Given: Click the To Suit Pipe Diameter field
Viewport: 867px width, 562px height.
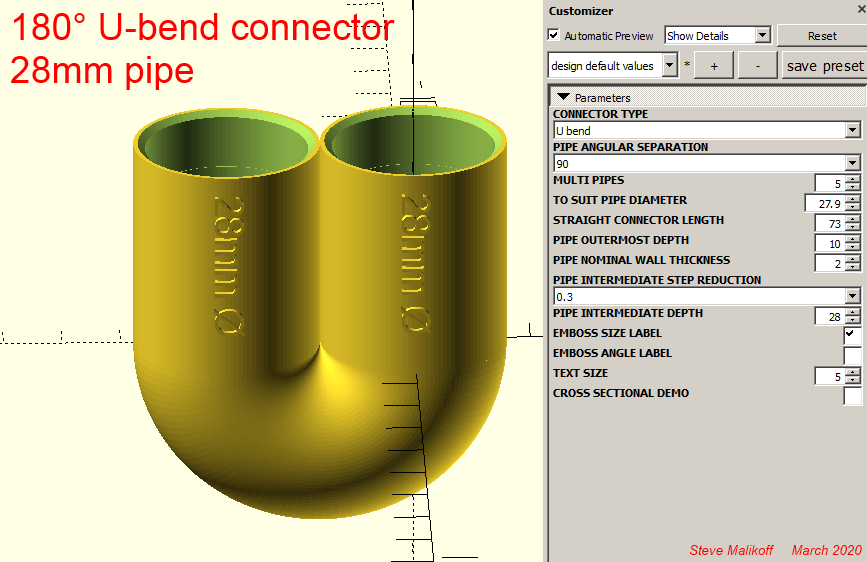Looking at the screenshot, I should pyautogui.click(x=824, y=203).
